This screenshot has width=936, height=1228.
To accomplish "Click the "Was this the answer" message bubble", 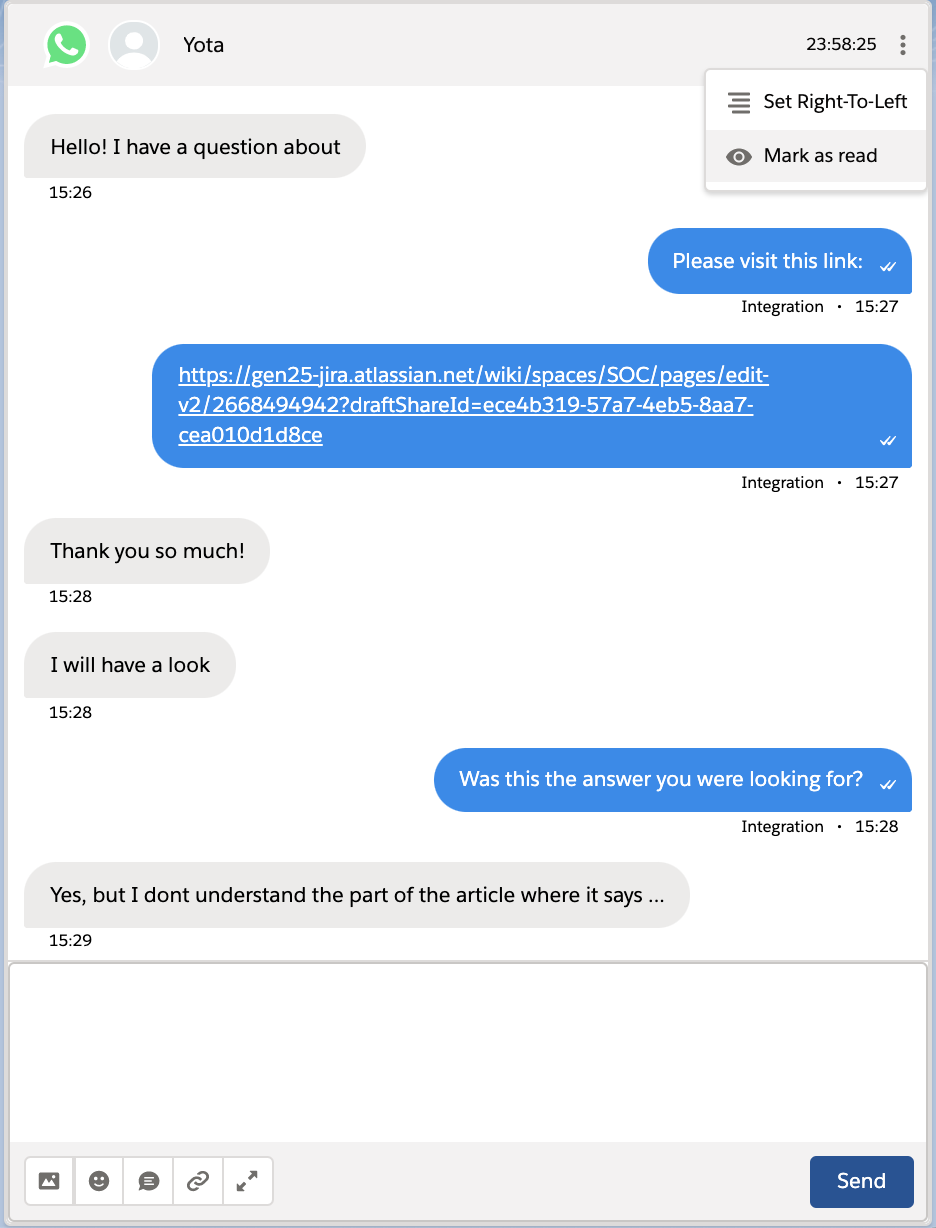I will pos(673,779).
